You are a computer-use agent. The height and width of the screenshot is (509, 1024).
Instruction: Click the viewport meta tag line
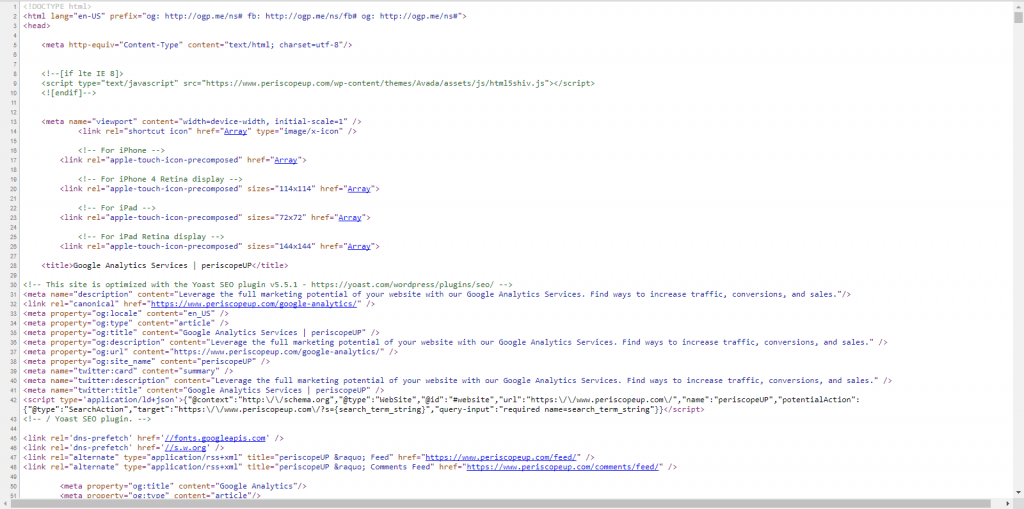[x=201, y=122]
